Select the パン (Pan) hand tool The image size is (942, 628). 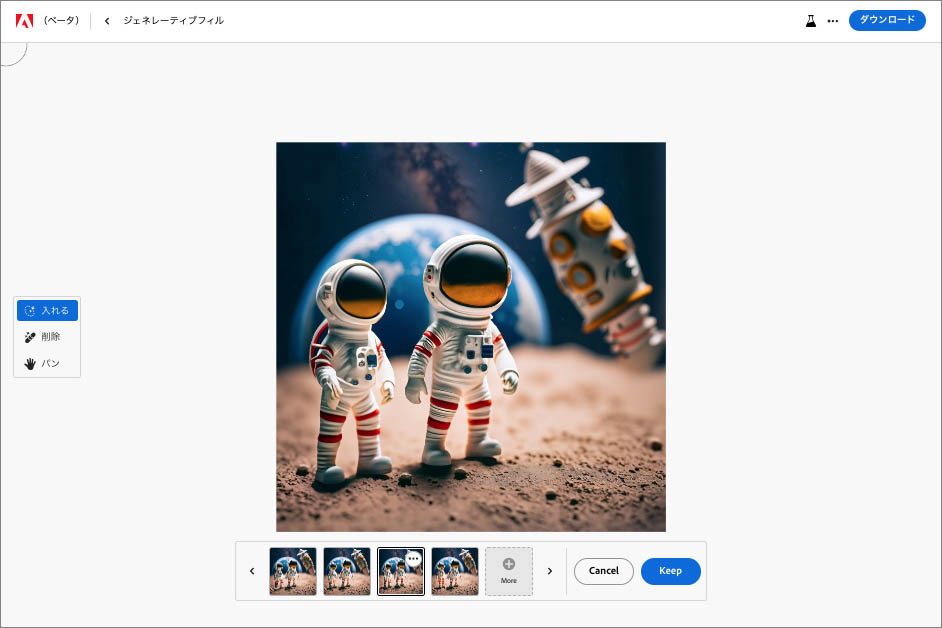(x=47, y=363)
